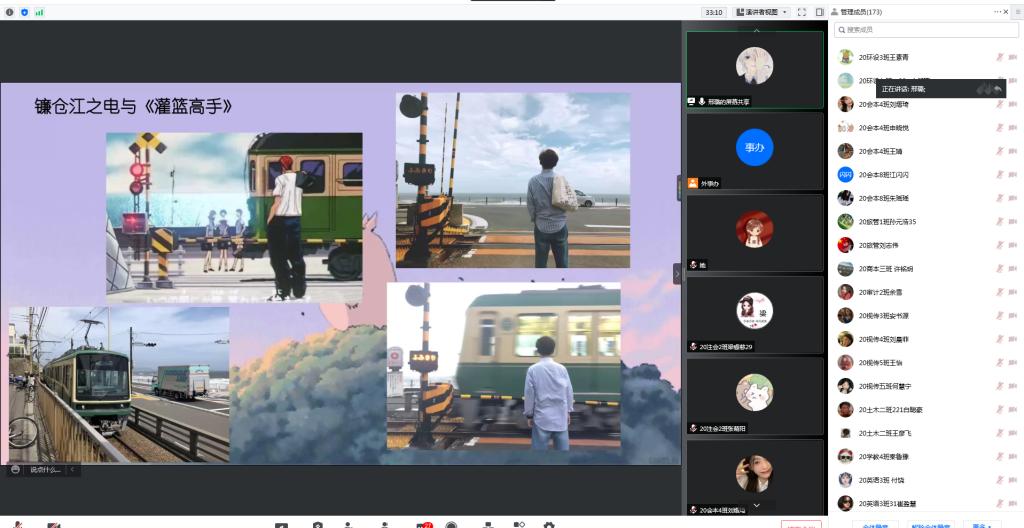This screenshot has height=528, width=1024.
Task: Click the 搜索成员 search field
Action: [x=926, y=30]
